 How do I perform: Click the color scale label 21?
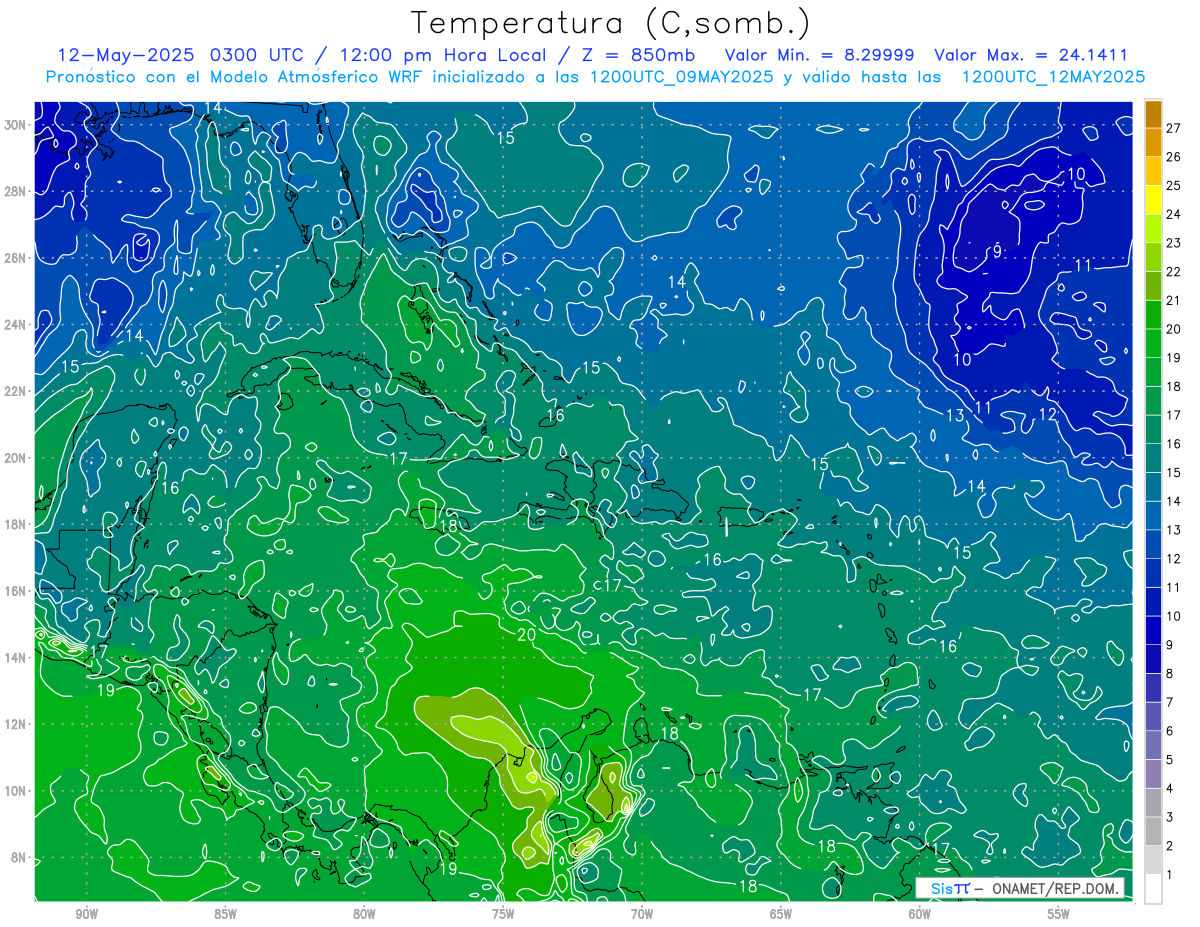(1173, 301)
